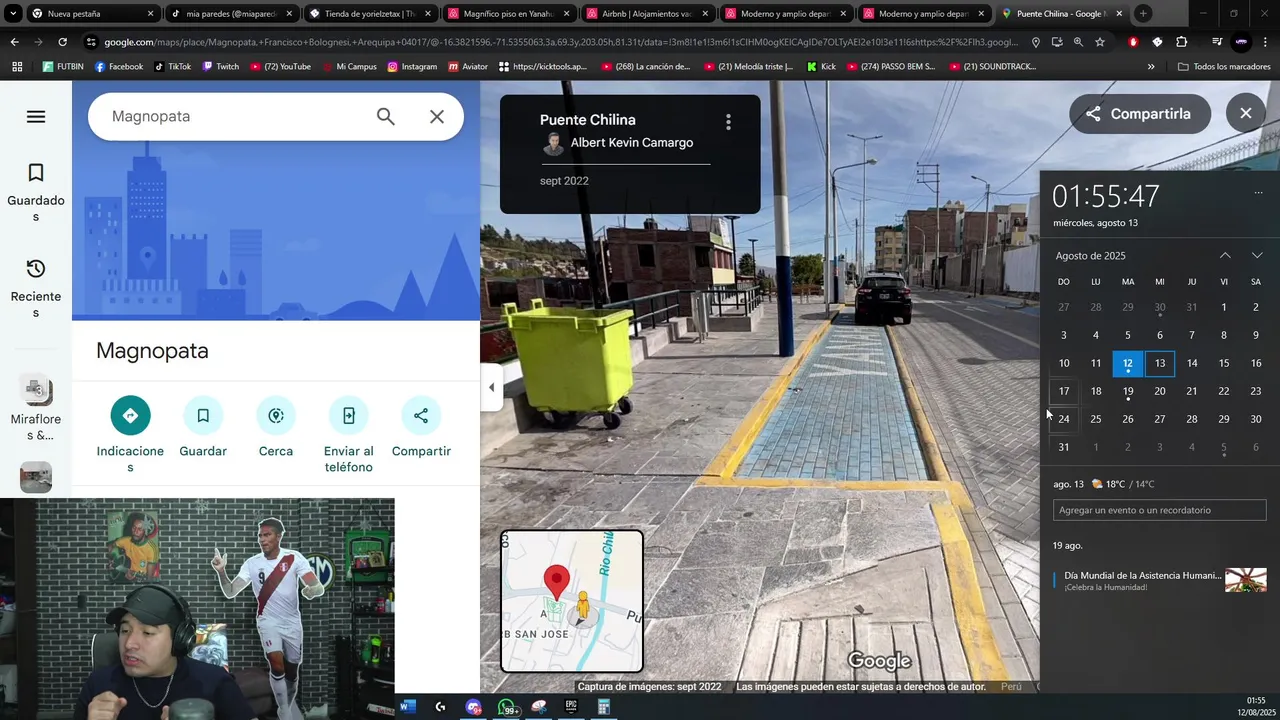Open Discord from the taskbar
The width and height of the screenshot is (1280, 720).
click(x=473, y=707)
